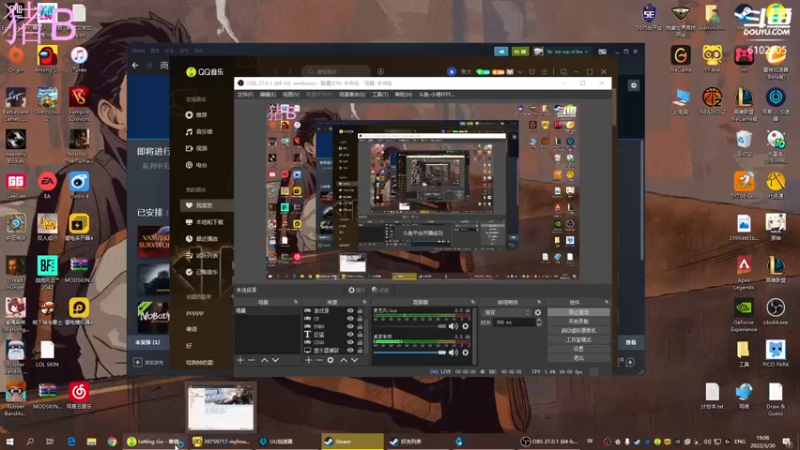Remove selected source with minus icon
Screen dimensions: 800x450
pyautogui.click(x=319, y=360)
